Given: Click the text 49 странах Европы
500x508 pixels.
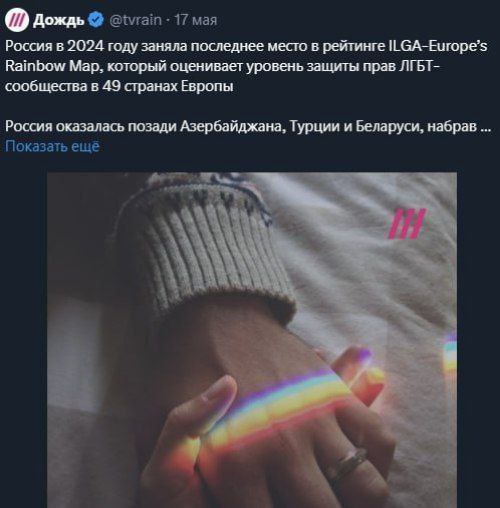Looking at the screenshot, I should [168, 86].
